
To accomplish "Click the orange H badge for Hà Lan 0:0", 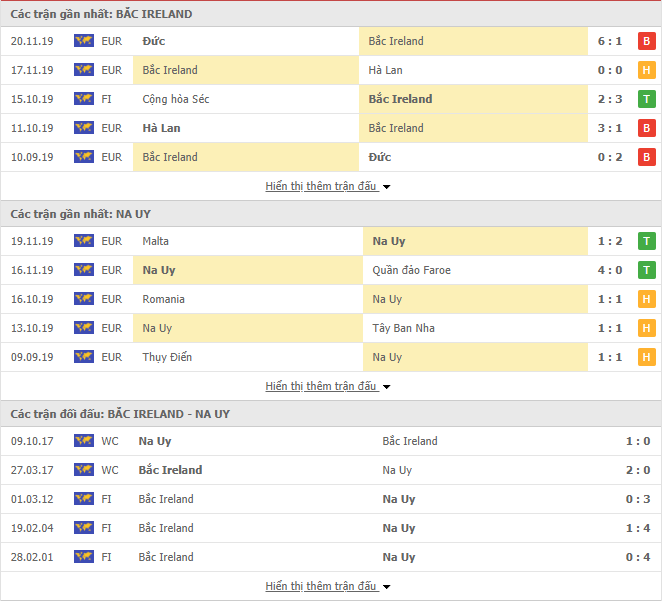I will pyautogui.click(x=646, y=70).
